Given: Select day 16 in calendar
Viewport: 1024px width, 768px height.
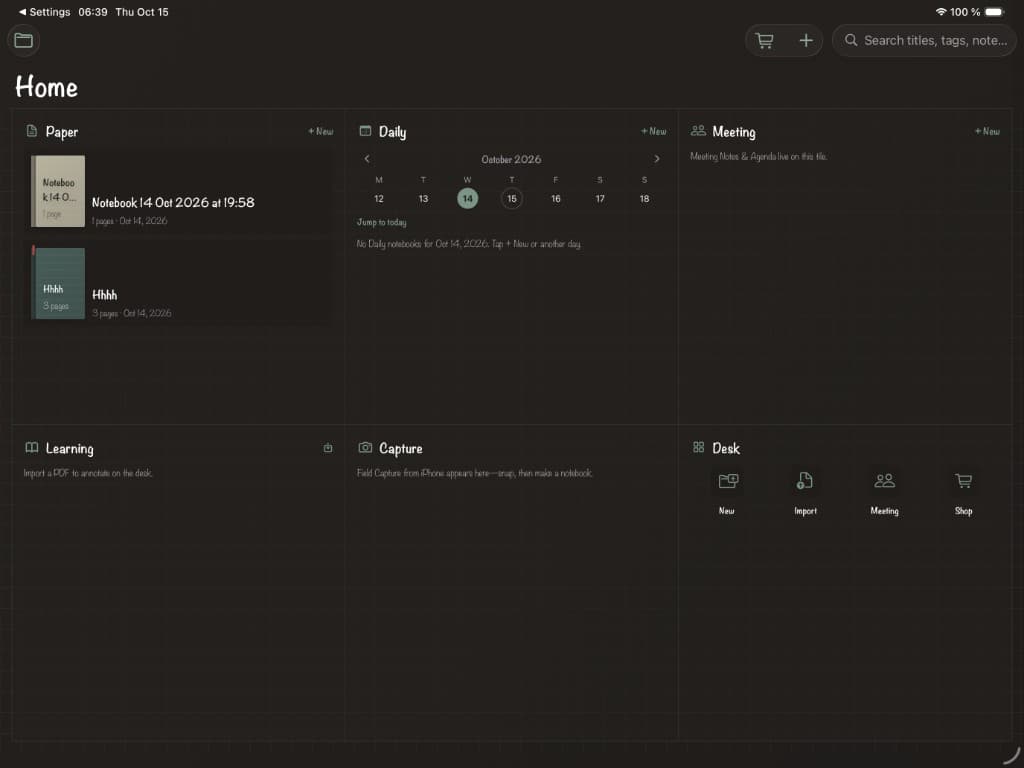Looking at the screenshot, I should tap(556, 199).
